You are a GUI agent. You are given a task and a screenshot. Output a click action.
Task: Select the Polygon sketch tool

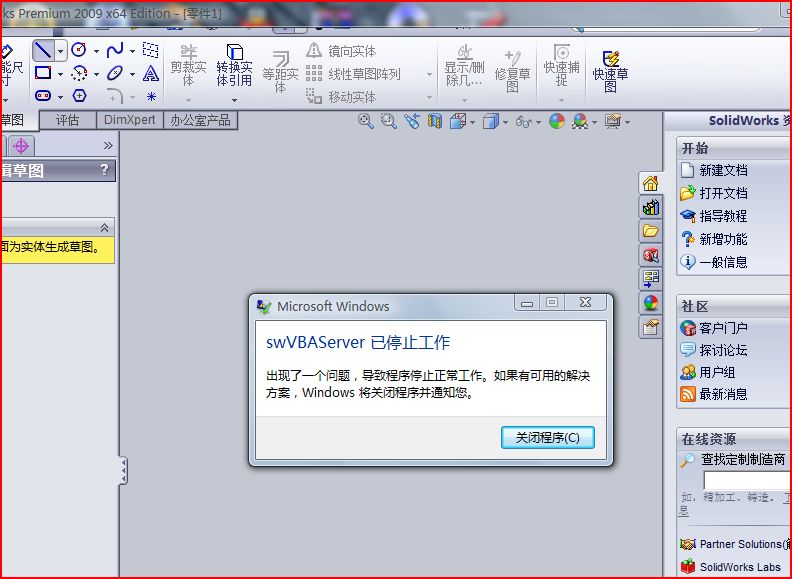(x=79, y=95)
